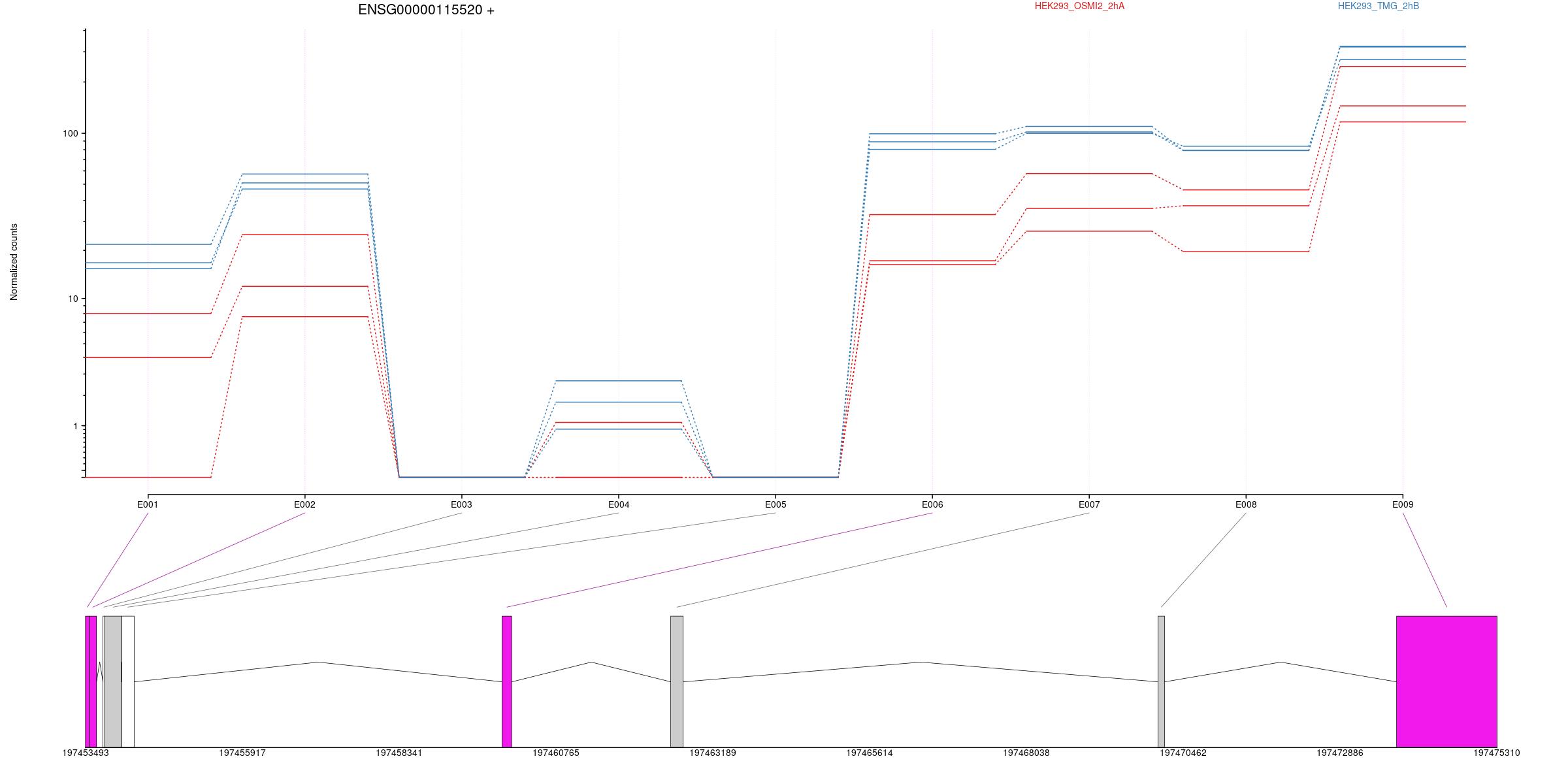Image resolution: width=1568 pixels, height=784 pixels.
Task: Click the E006 exon axis label
Action: pyautogui.click(x=932, y=504)
